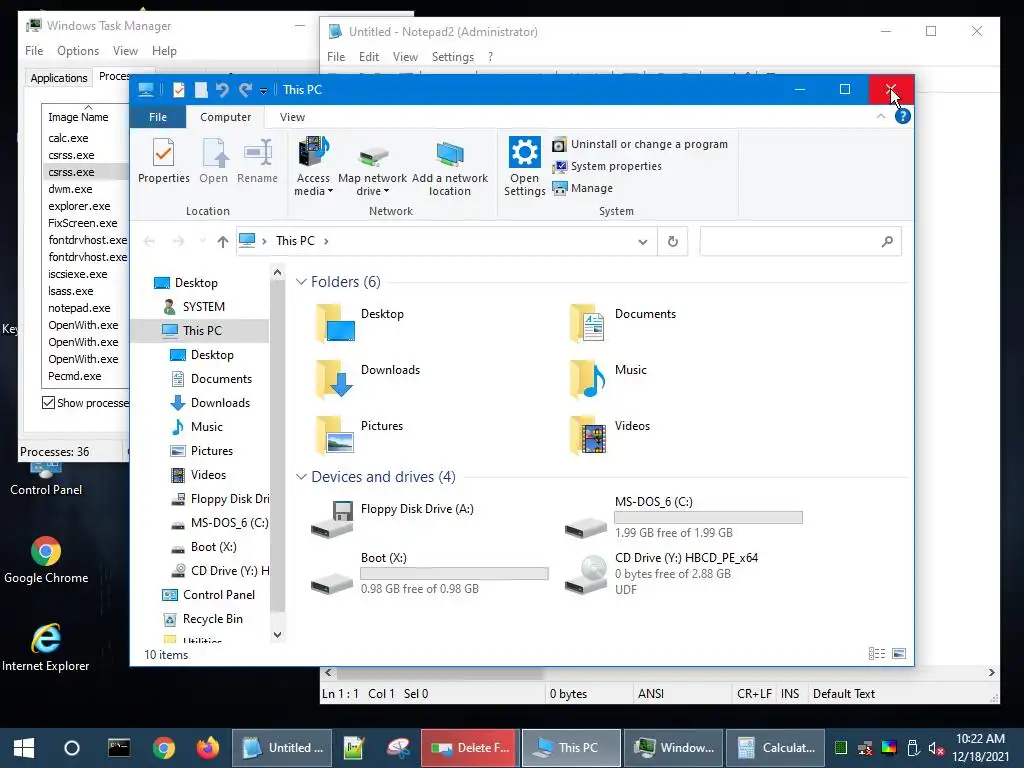
Task: Toggle the Show processes checkbox in Task Manager
Action: tap(48, 403)
